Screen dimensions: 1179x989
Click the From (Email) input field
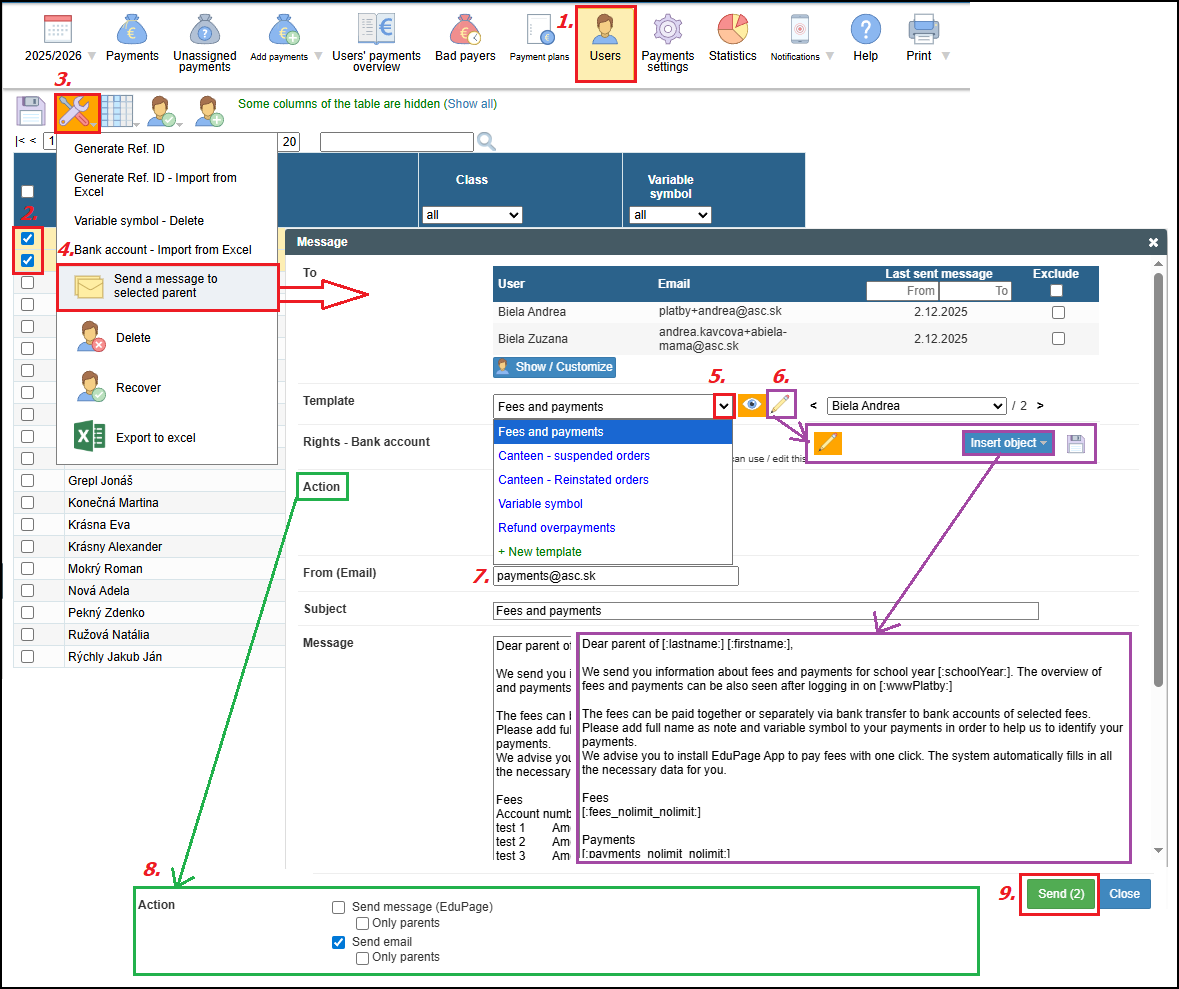coord(615,576)
